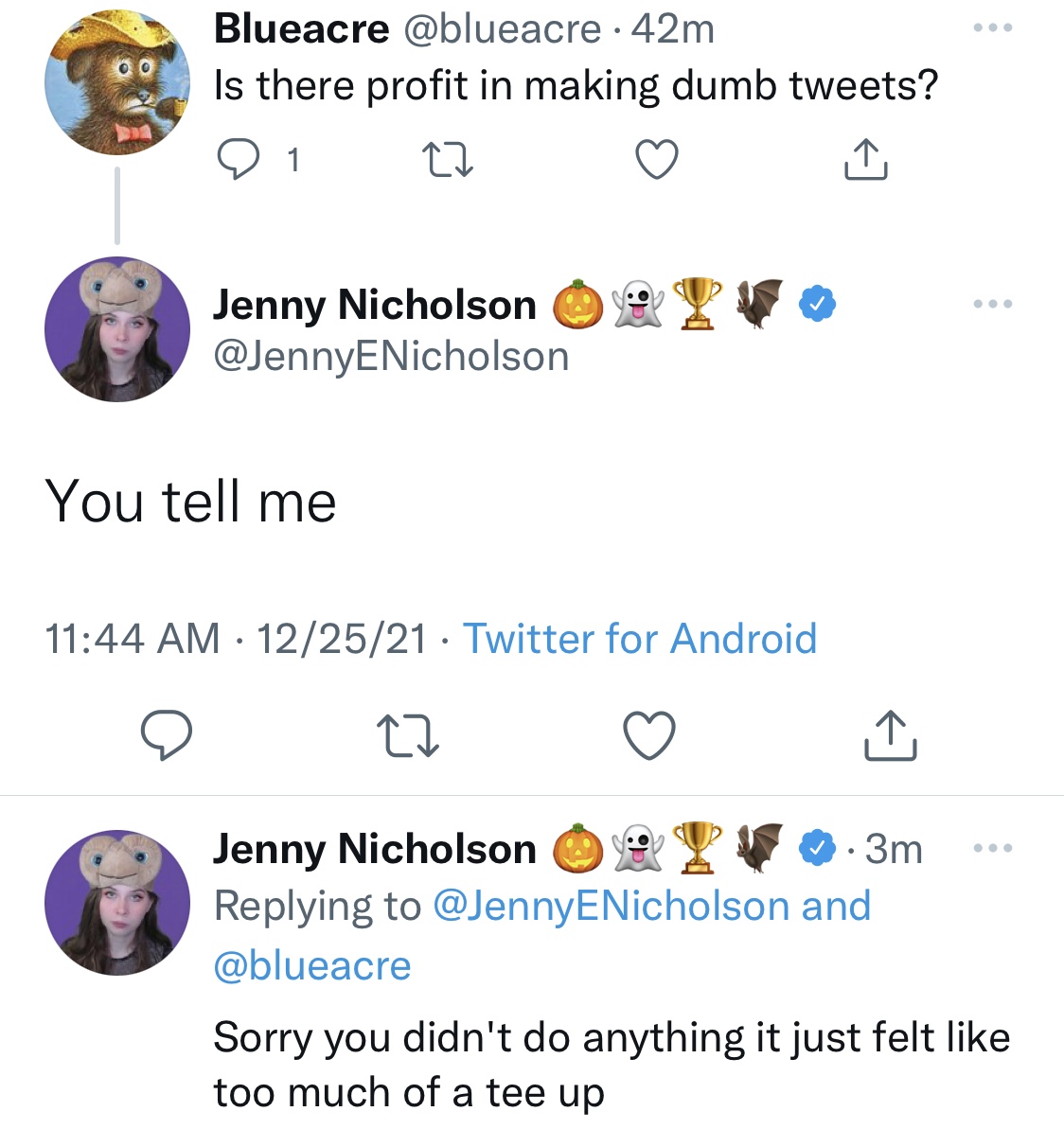The width and height of the screenshot is (1064, 1129).
Task: Retweet Blueacre's tweet
Action: tap(448, 160)
